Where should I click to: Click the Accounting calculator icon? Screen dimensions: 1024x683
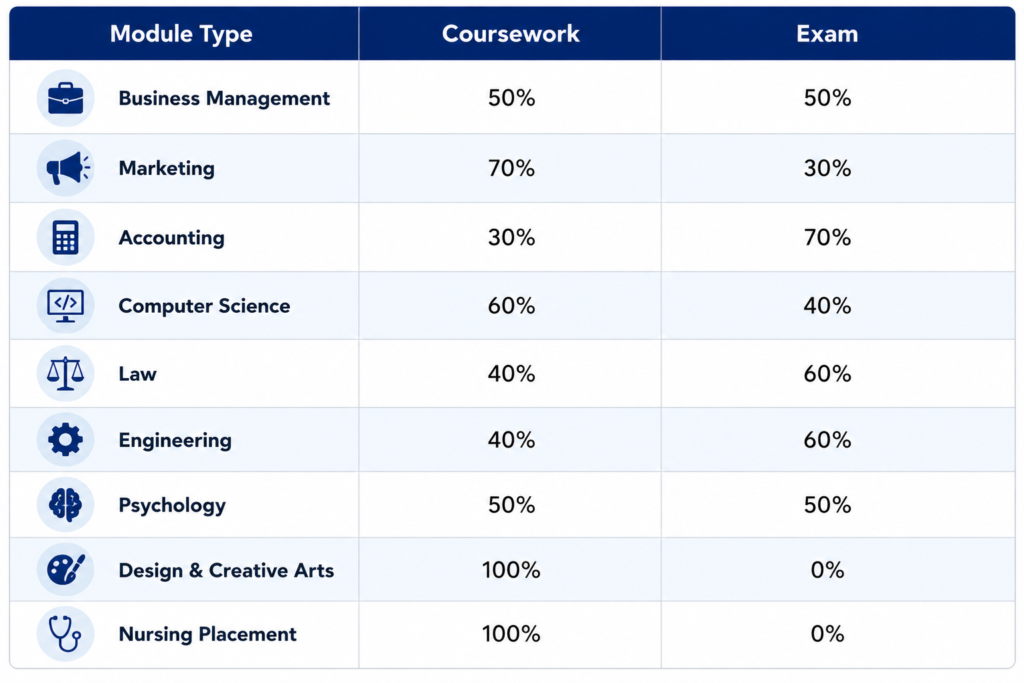[65, 237]
